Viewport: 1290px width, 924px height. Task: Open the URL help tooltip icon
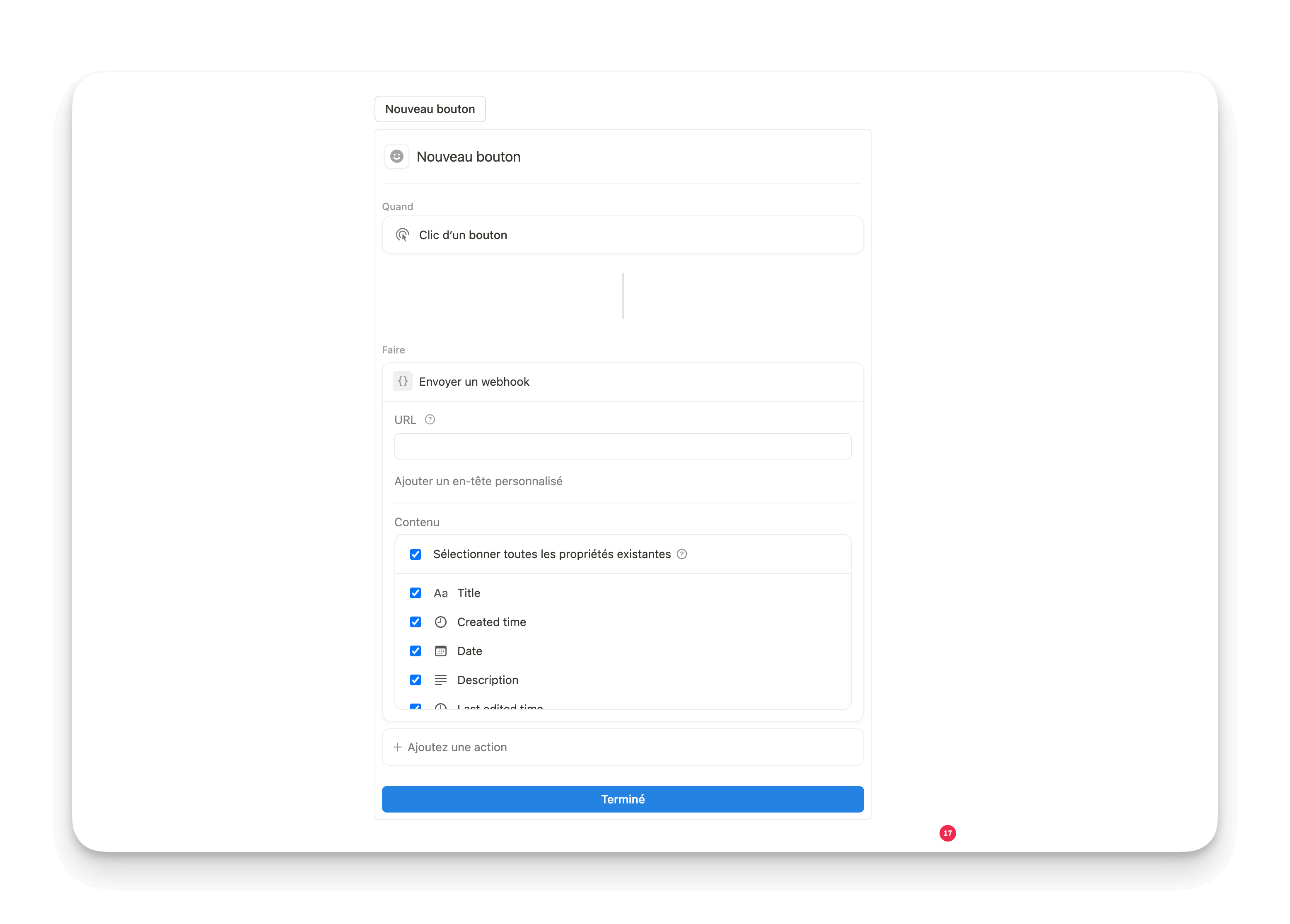point(430,419)
